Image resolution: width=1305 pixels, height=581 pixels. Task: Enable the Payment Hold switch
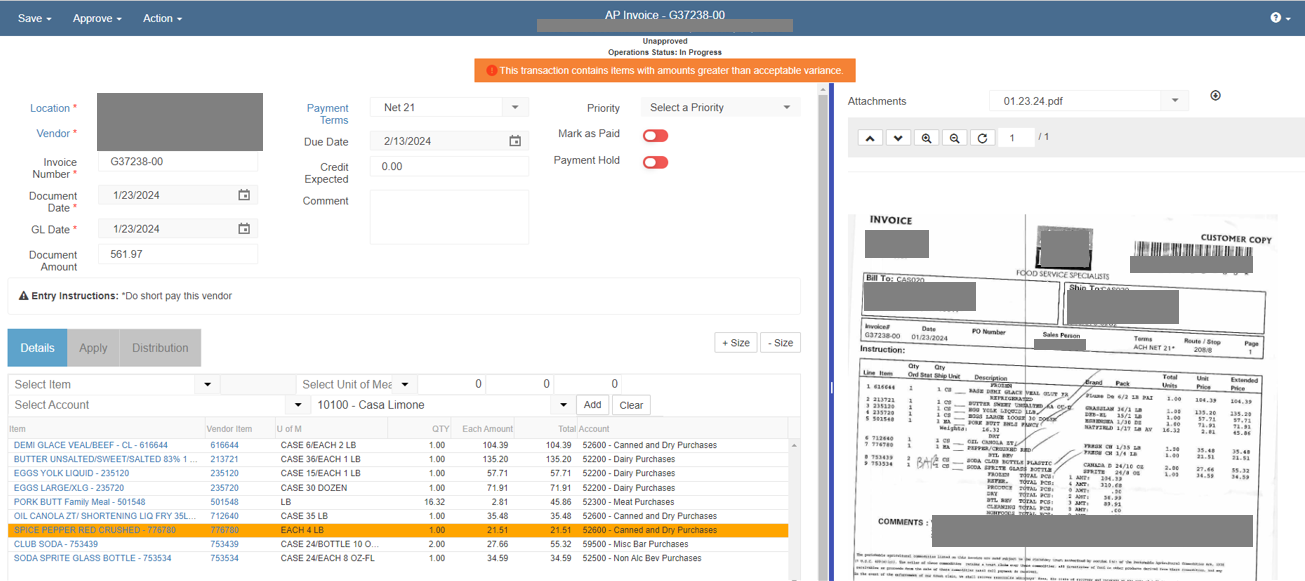pos(655,162)
